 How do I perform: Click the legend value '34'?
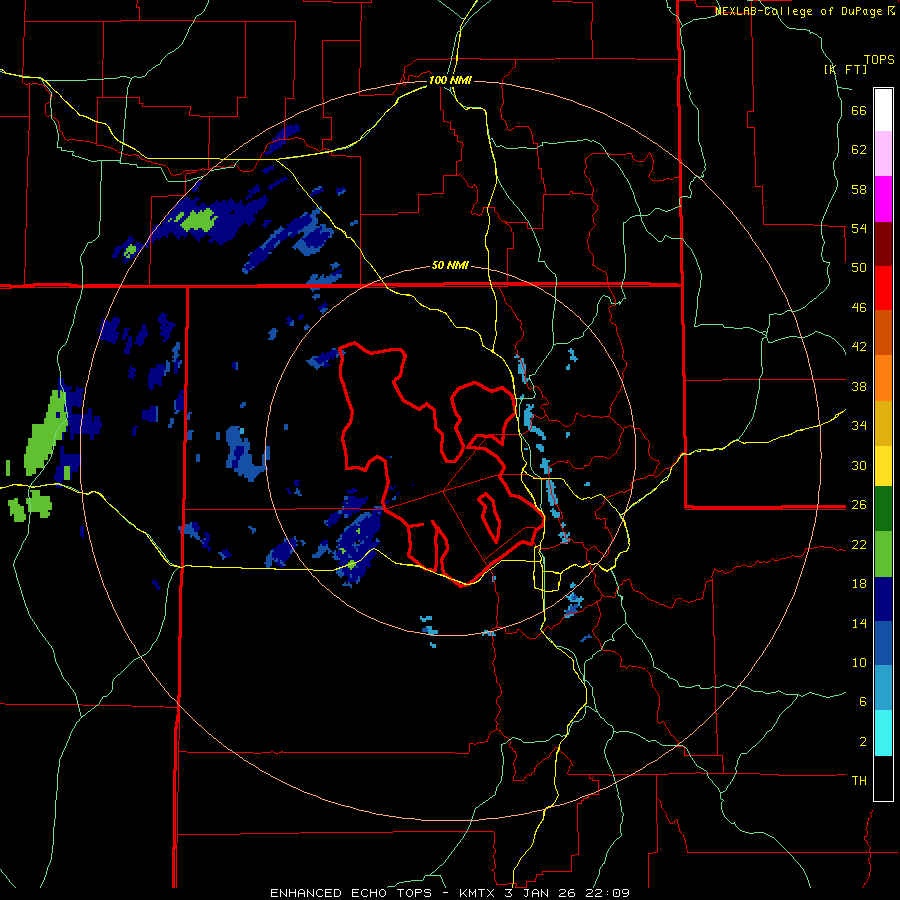859,425
